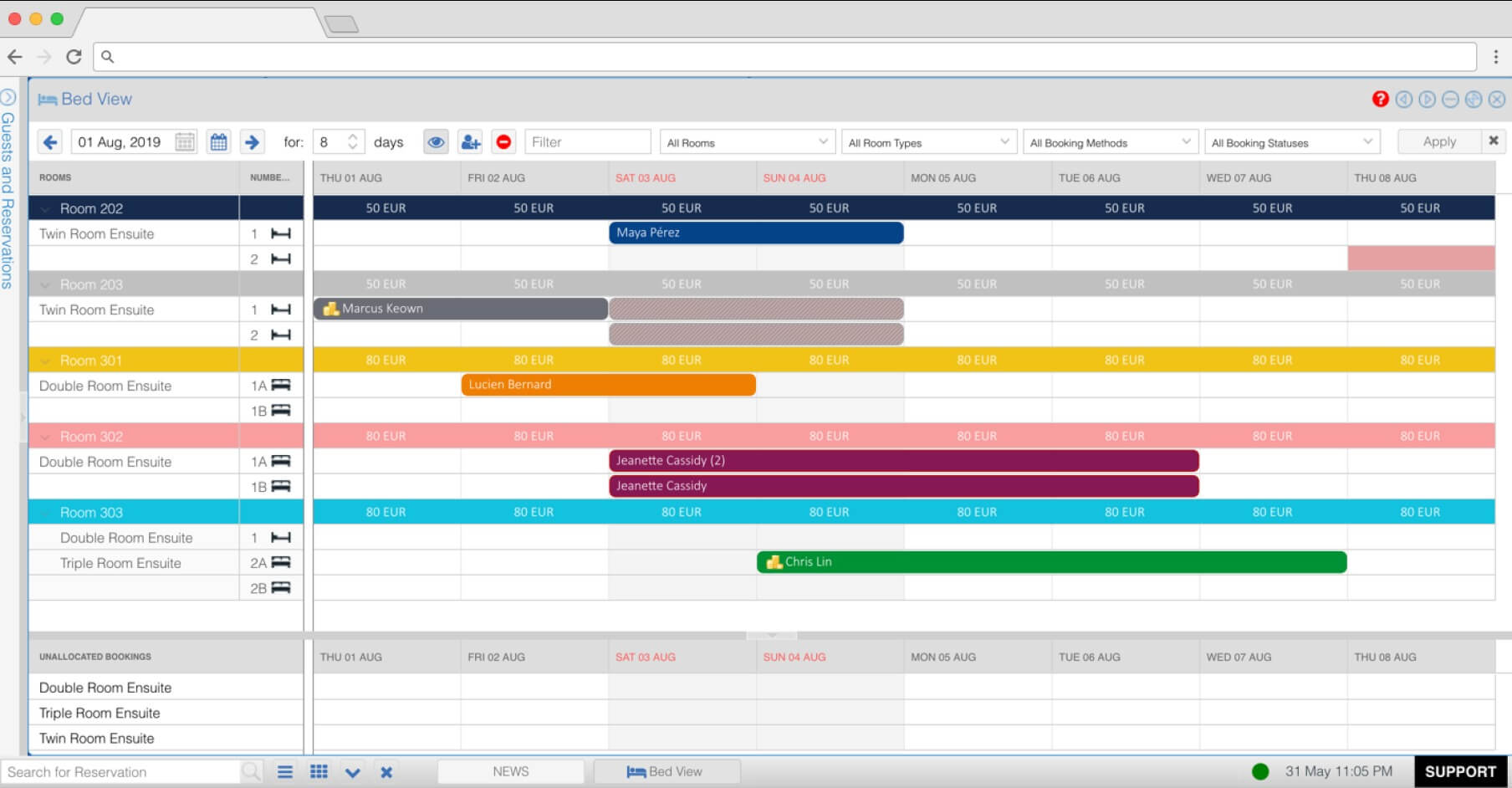Select the Bed View bottom tab

[666, 772]
